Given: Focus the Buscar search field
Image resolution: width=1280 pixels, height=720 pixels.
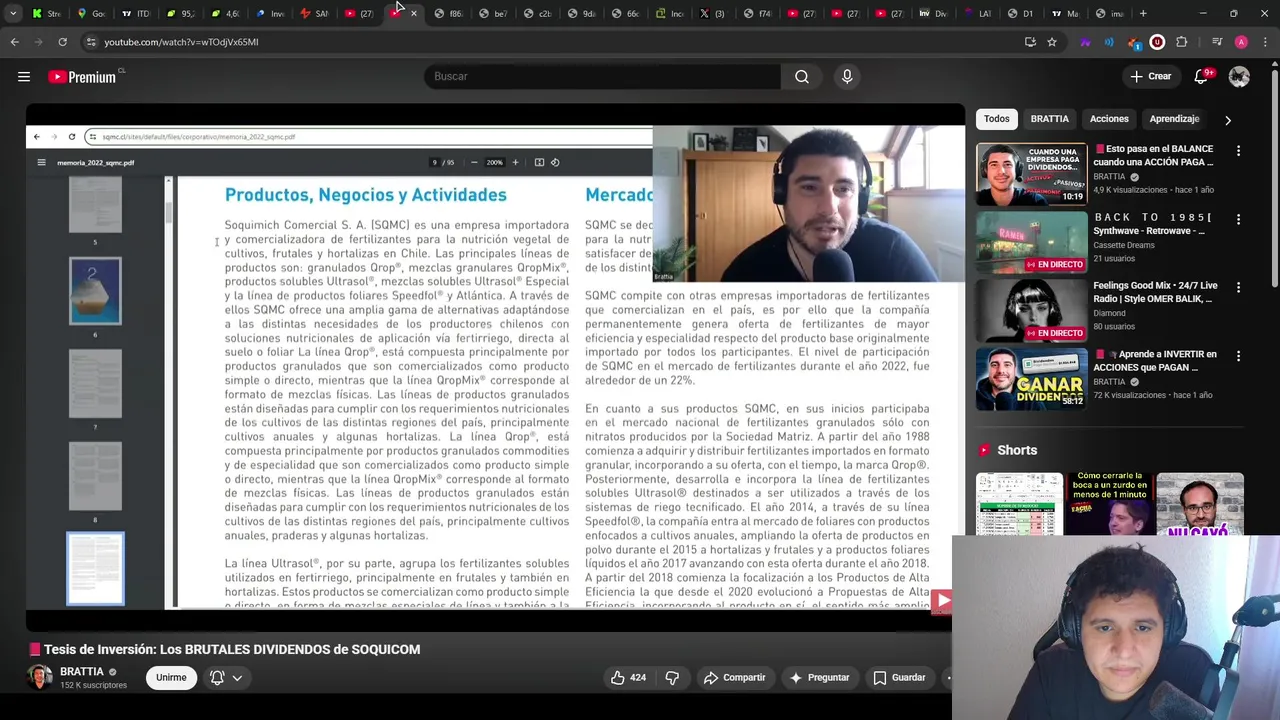Looking at the screenshot, I should [602, 77].
